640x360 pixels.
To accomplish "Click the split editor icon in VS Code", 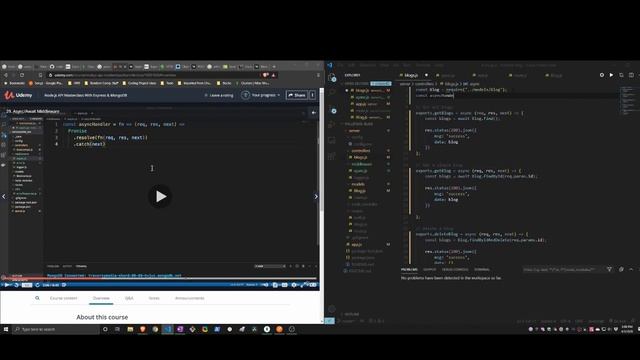I will (x=631, y=75).
